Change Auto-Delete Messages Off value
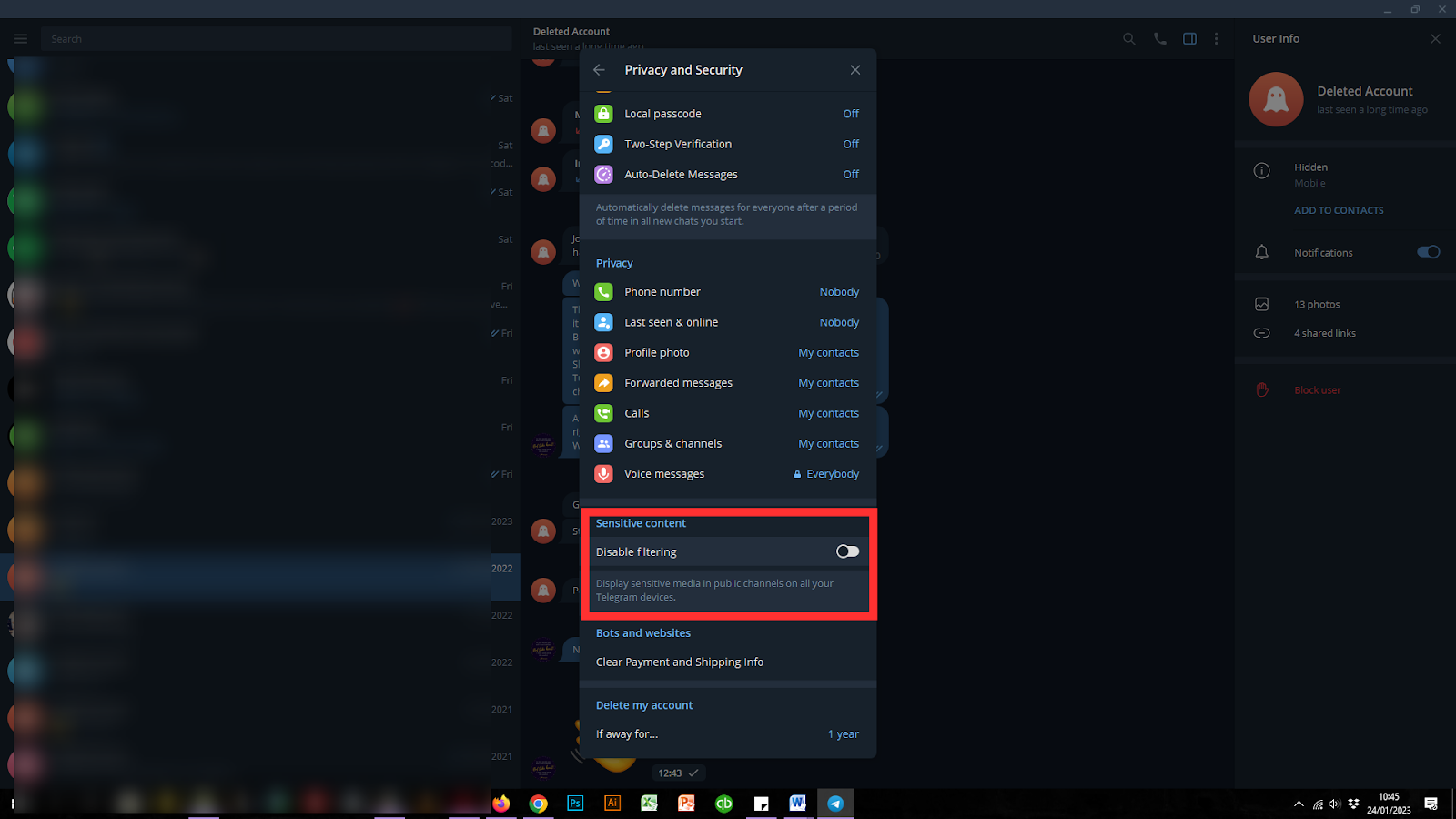Screen dimensions: 1456x819 (851, 174)
